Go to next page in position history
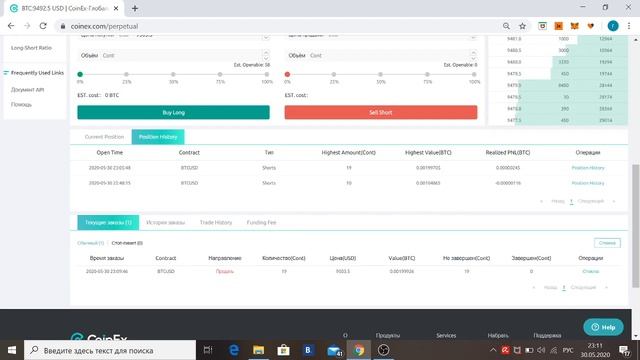 tap(591, 201)
